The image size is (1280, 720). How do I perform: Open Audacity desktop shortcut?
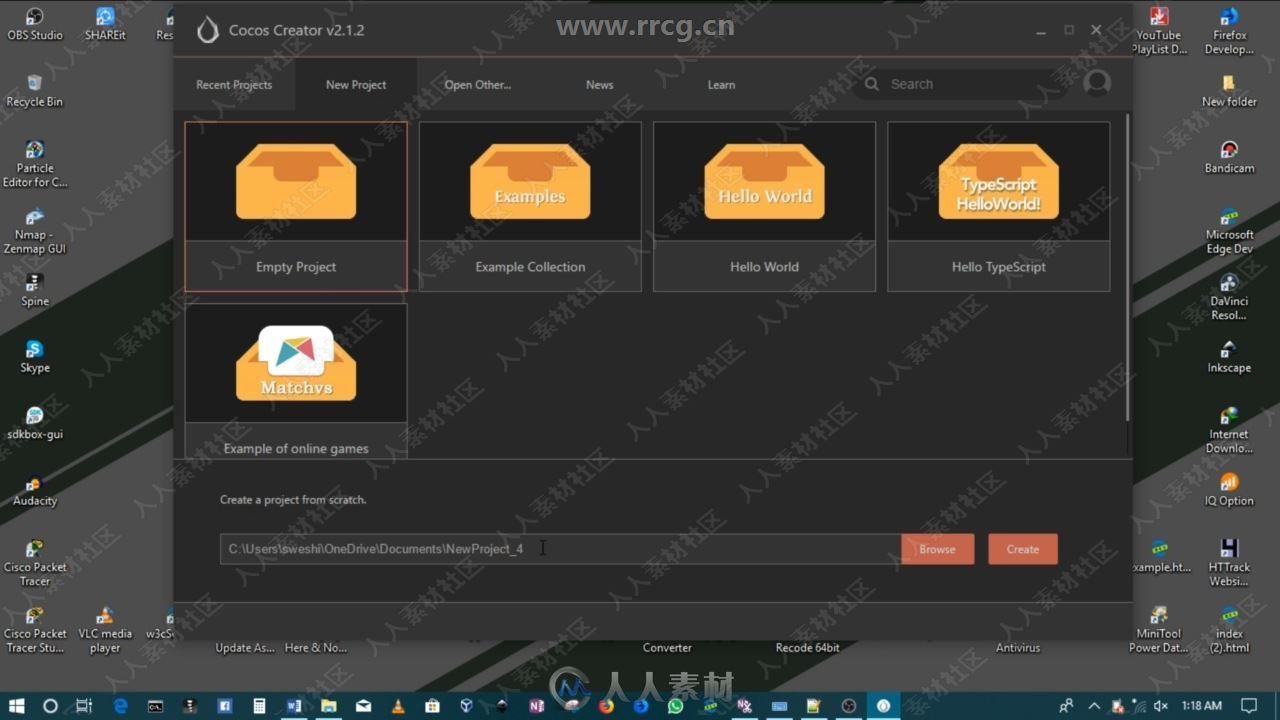(35, 490)
